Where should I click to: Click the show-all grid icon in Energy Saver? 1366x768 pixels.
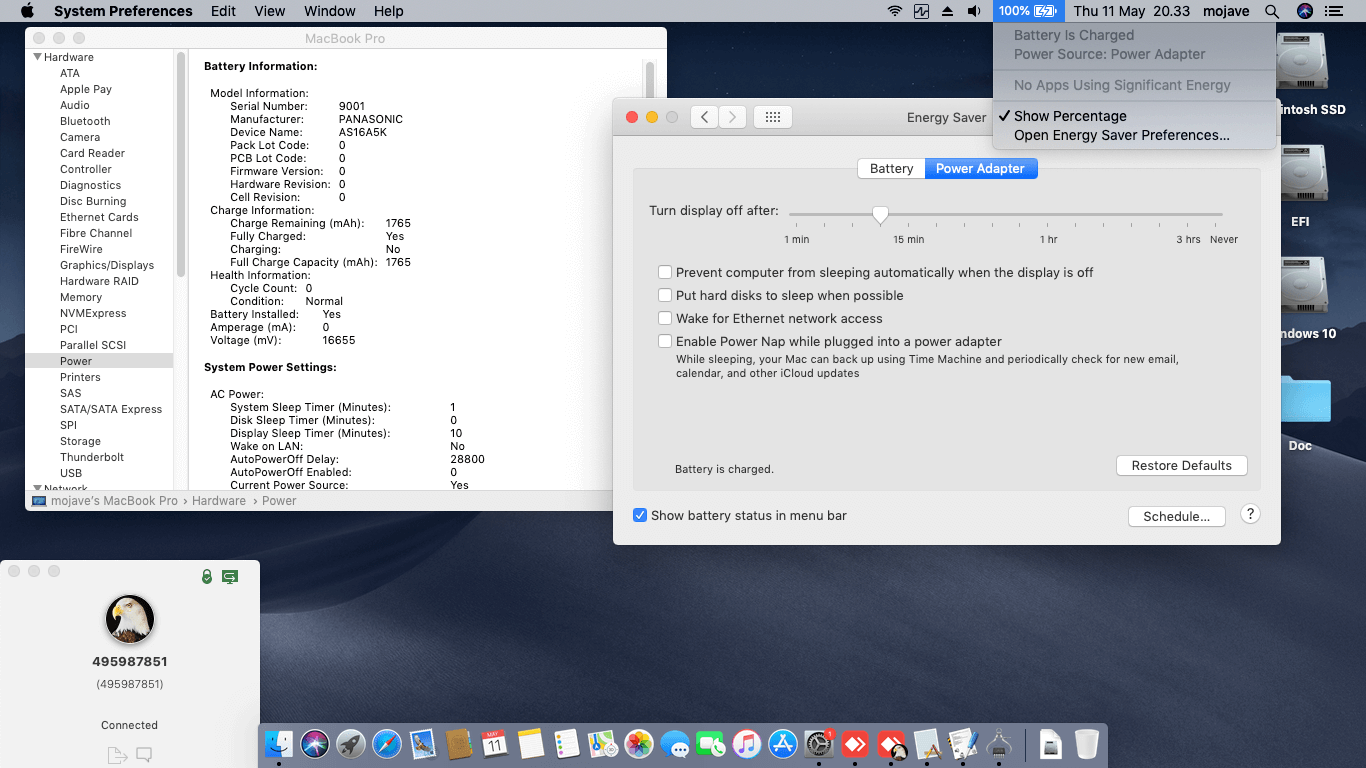[772, 117]
